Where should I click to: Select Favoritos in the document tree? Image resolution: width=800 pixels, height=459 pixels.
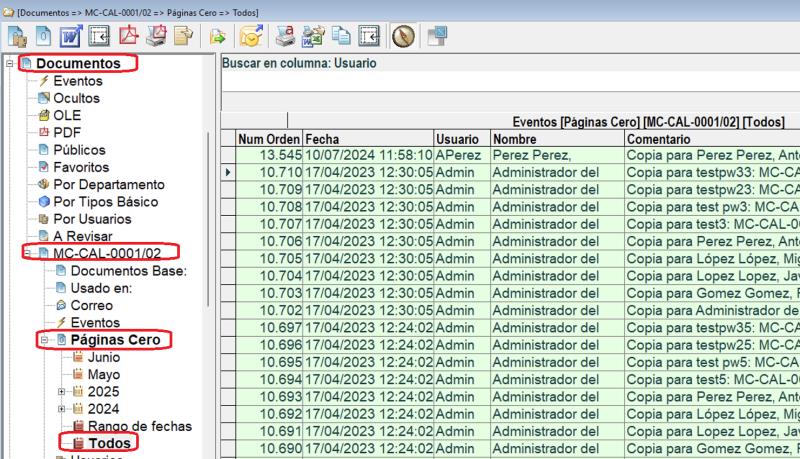tap(80, 167)
